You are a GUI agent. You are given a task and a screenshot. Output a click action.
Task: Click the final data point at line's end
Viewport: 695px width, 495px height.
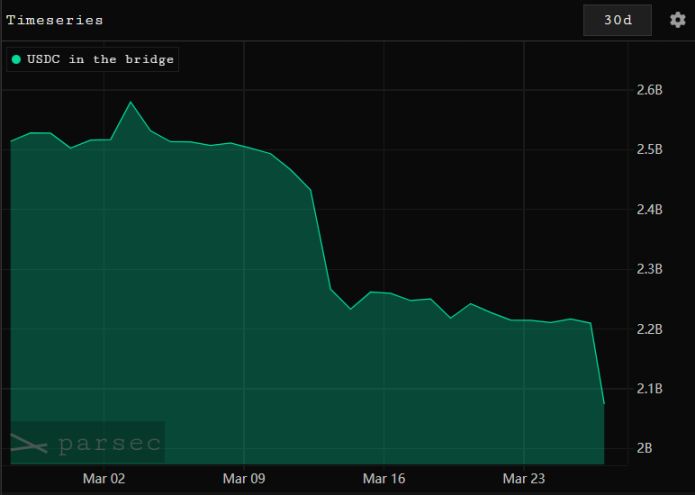tap(604, 403)
